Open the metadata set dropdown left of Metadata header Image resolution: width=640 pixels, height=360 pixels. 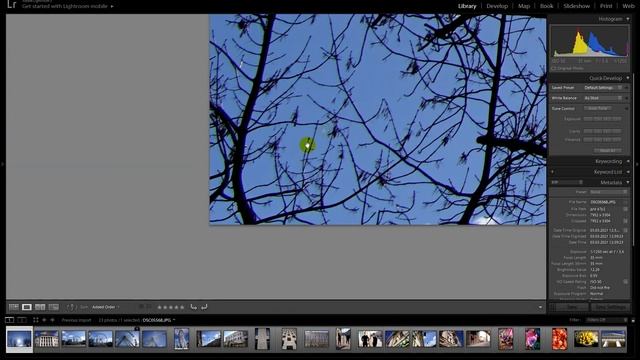point(567,182)
